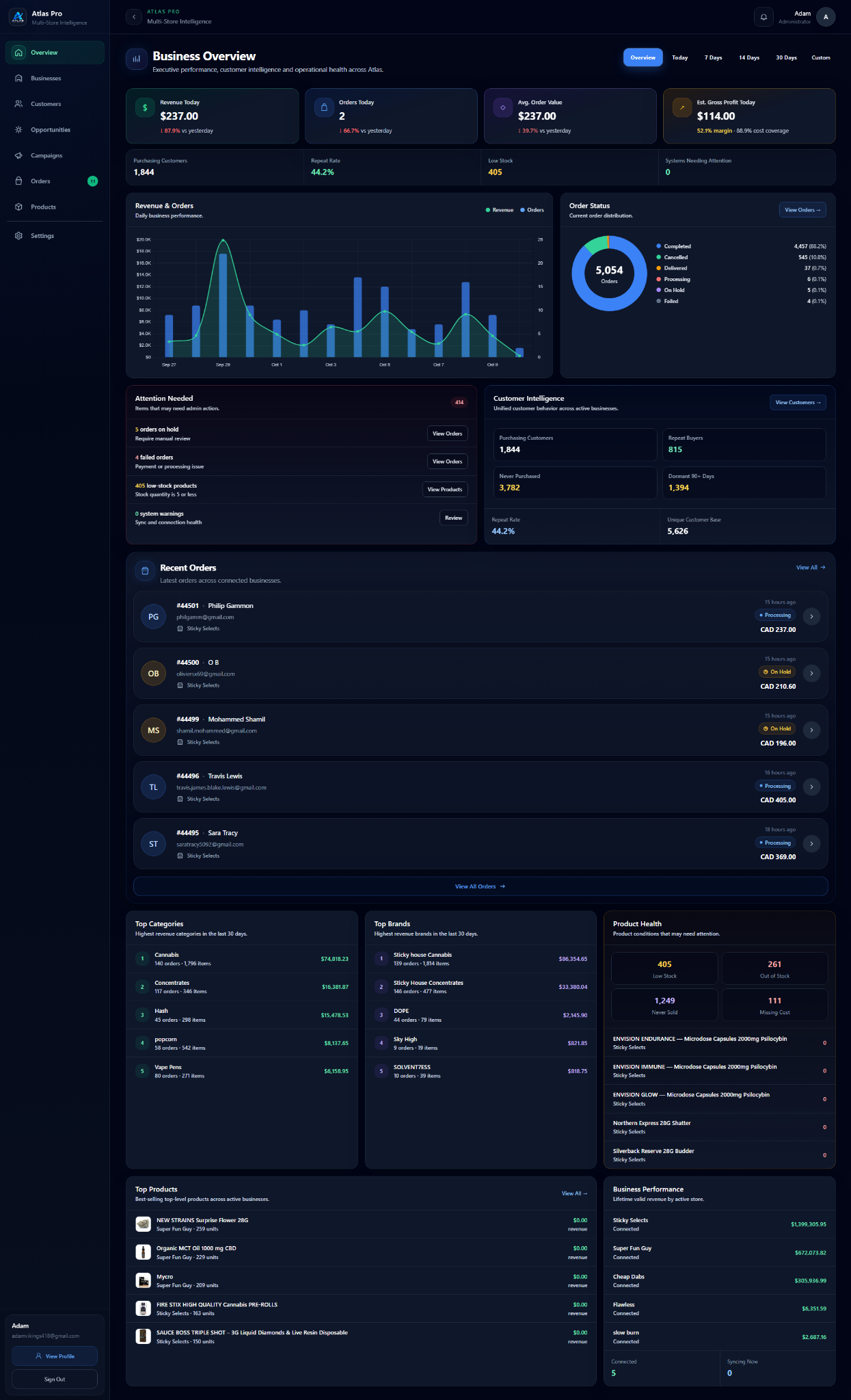Click the ST avatar for Sara Tracy
This screenshot has height=1400, width=851.
pyautogui.click(x=154, y=844)
